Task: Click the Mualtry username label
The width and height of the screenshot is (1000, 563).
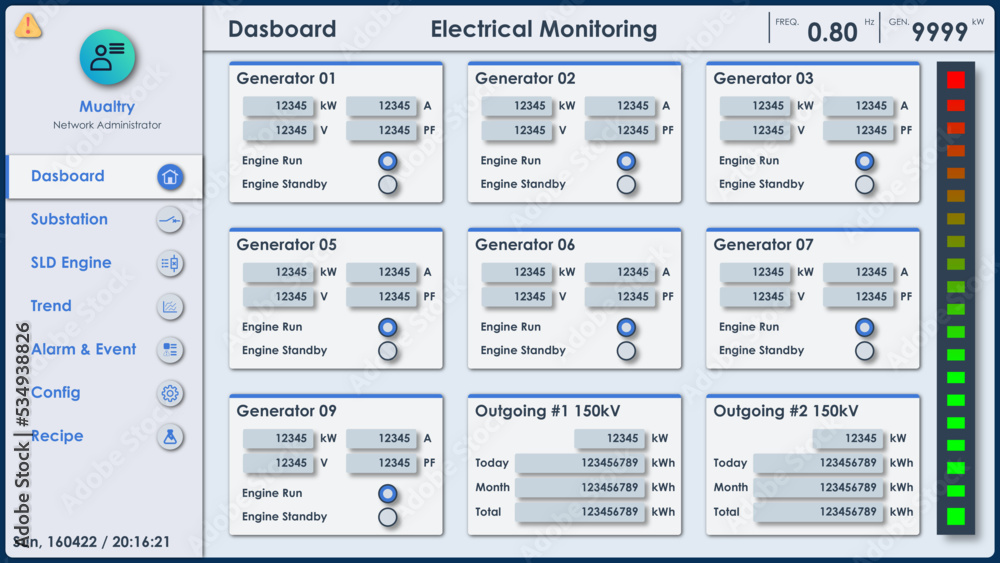Action: pos(107,106)
